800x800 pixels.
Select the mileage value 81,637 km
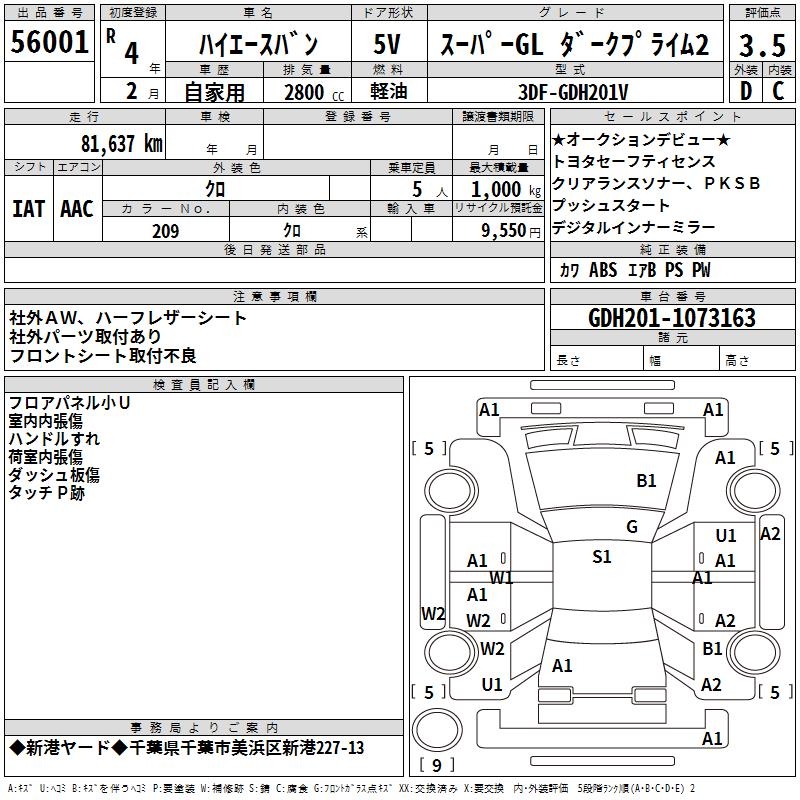[121, 143]
